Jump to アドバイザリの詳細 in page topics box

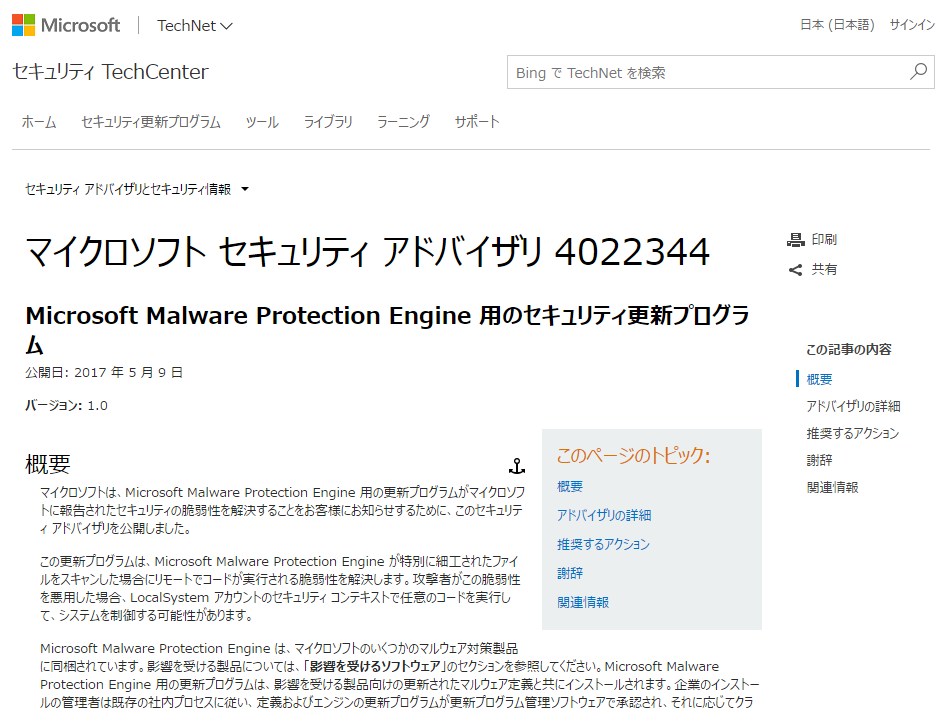click(x=604, y=515)
